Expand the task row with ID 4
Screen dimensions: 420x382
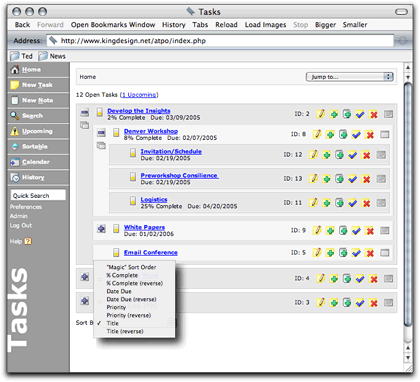point(85,277)
